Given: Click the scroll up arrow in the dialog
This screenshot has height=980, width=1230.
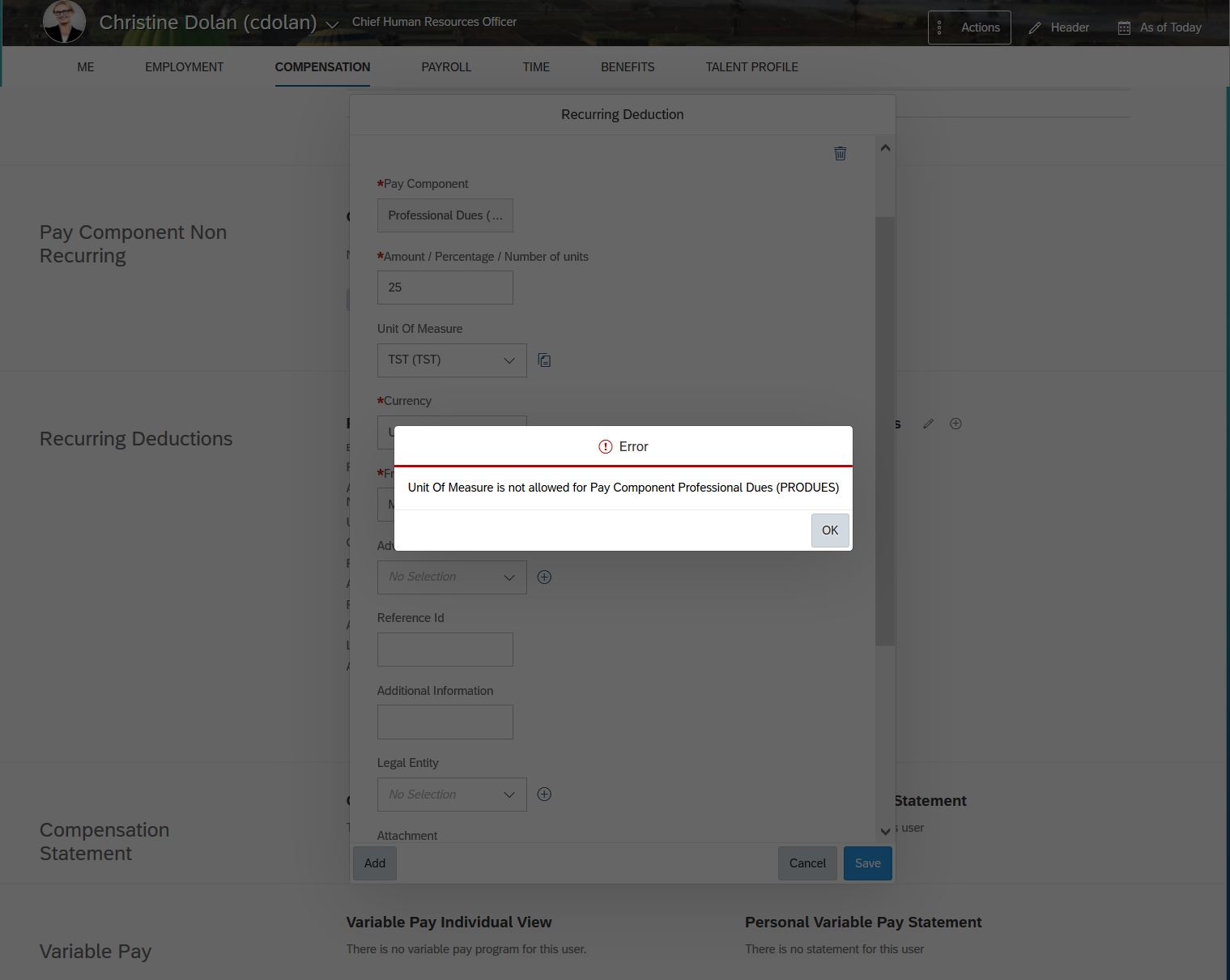Looking at the screenshot, I should tap(885, 147).
